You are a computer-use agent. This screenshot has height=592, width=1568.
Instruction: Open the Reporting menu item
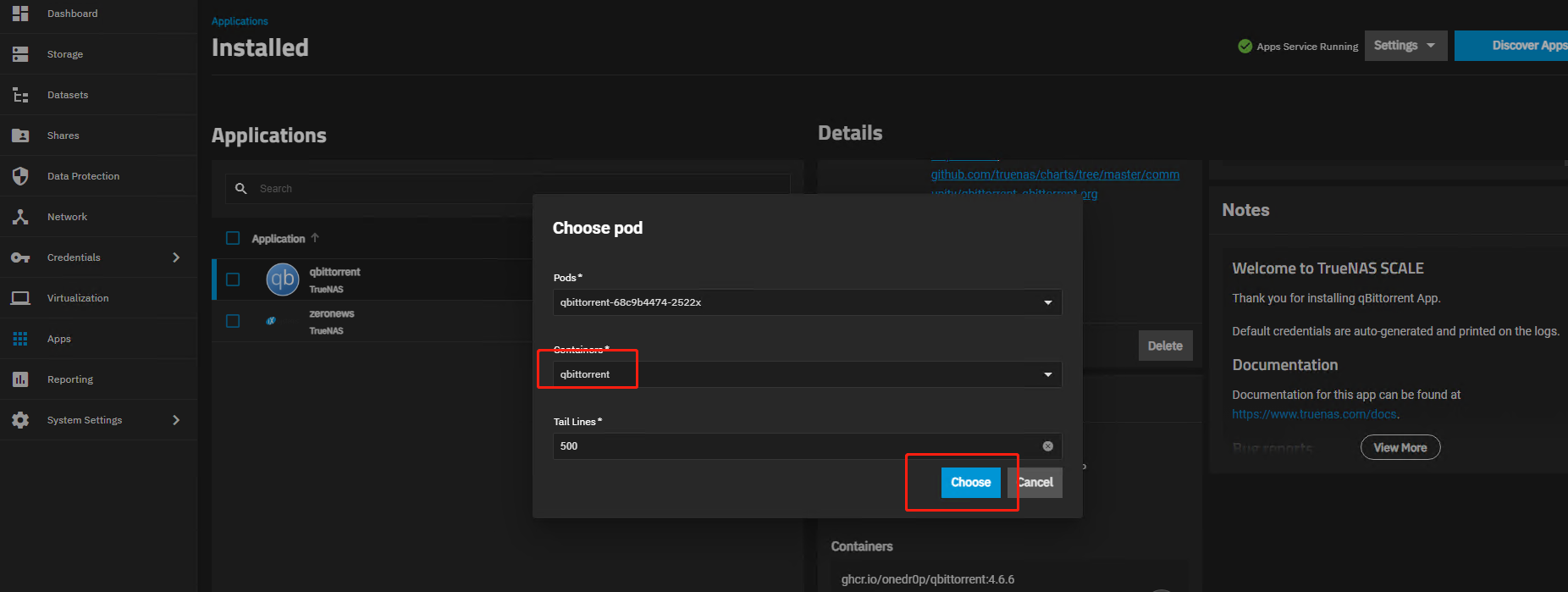[x=98, y=379]
